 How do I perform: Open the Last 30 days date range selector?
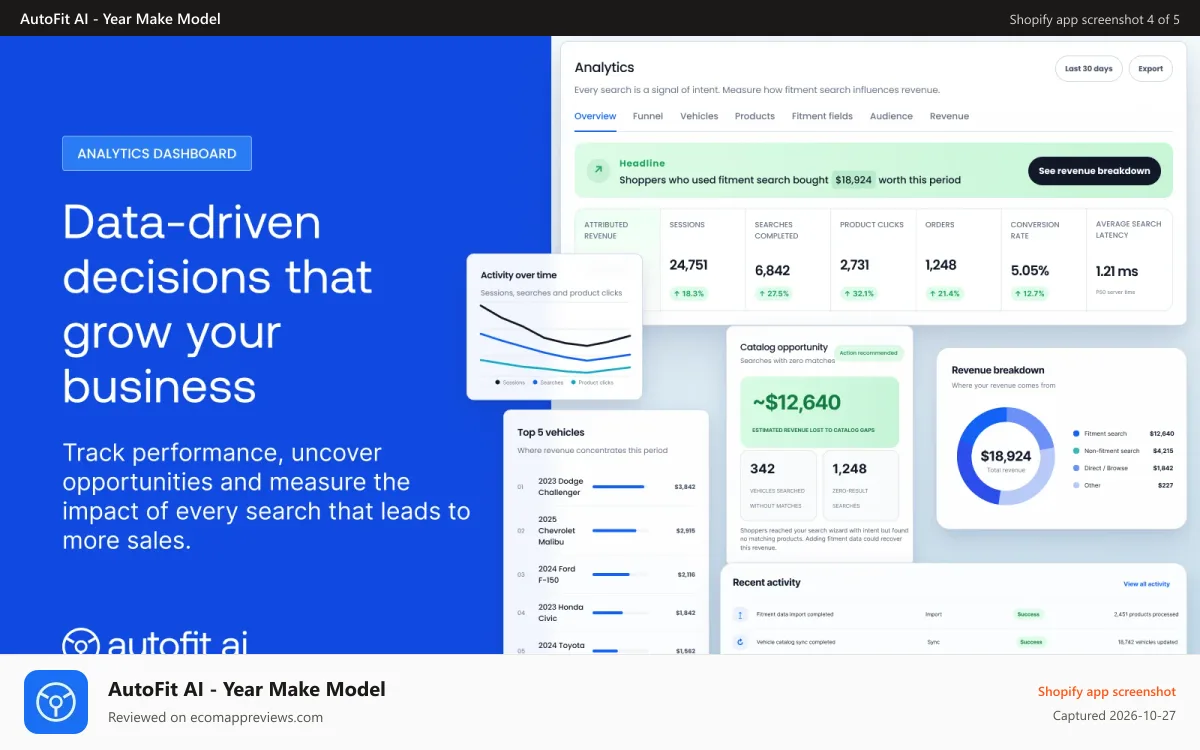tap(1088, 69)
